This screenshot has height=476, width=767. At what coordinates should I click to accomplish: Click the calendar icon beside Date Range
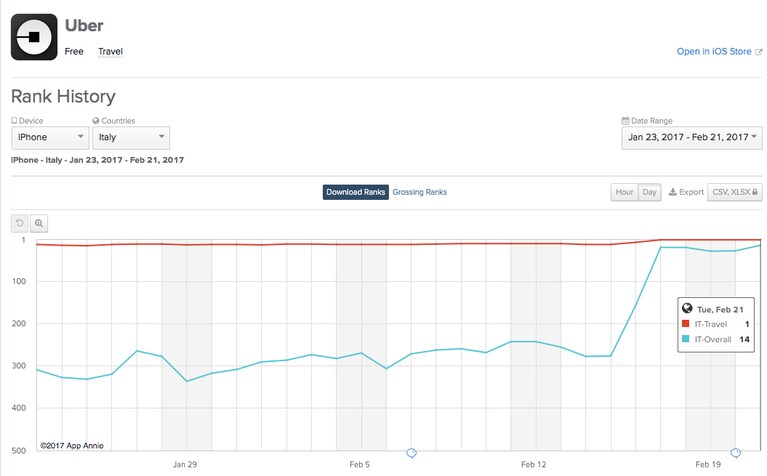point(625,120)
